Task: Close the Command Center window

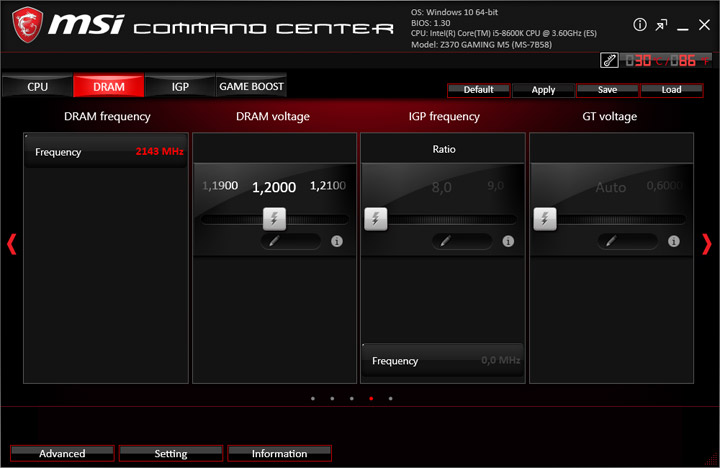Action: pyautogui.click(x=704, y=25)
